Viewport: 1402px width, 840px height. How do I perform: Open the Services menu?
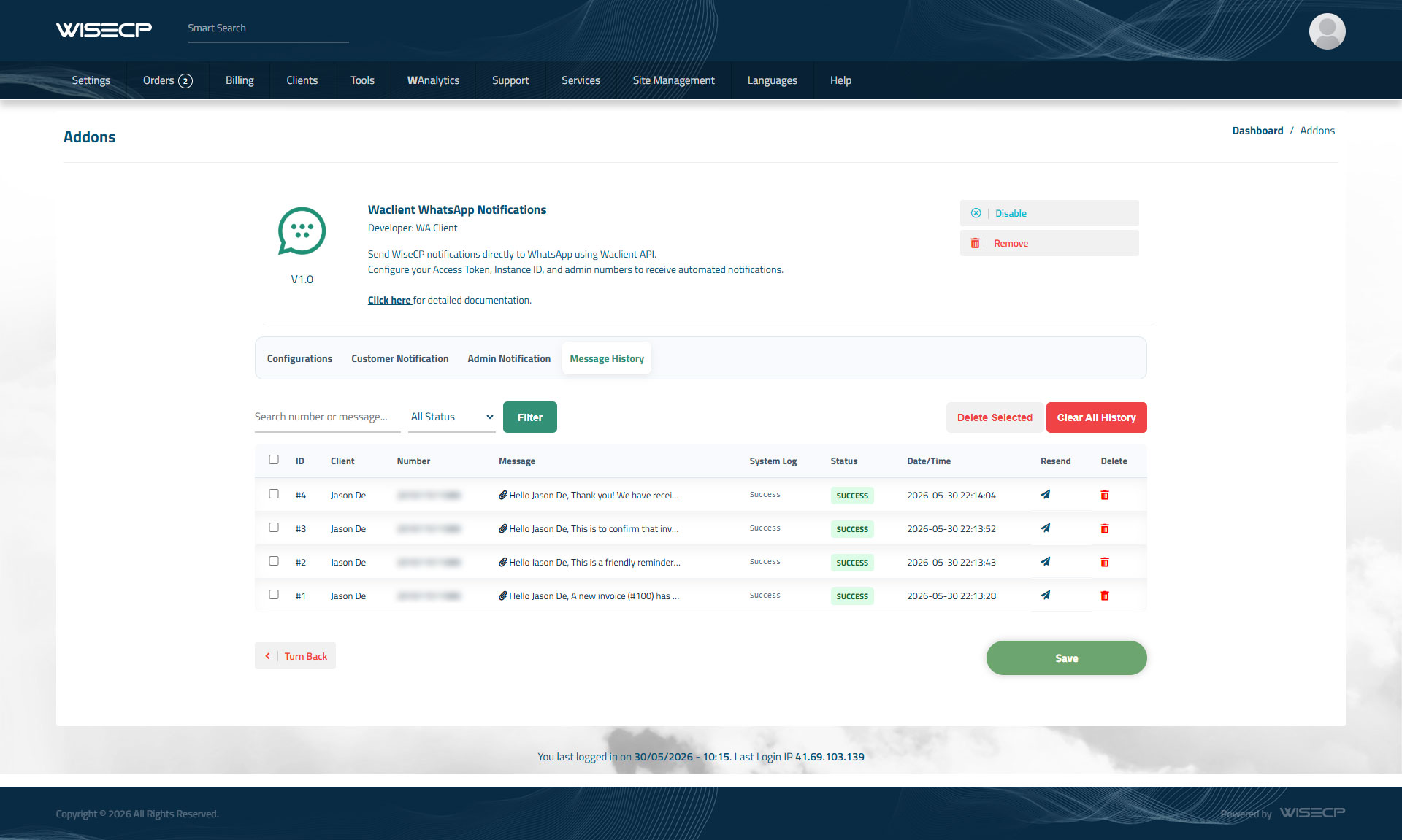[x=581, y=80]
